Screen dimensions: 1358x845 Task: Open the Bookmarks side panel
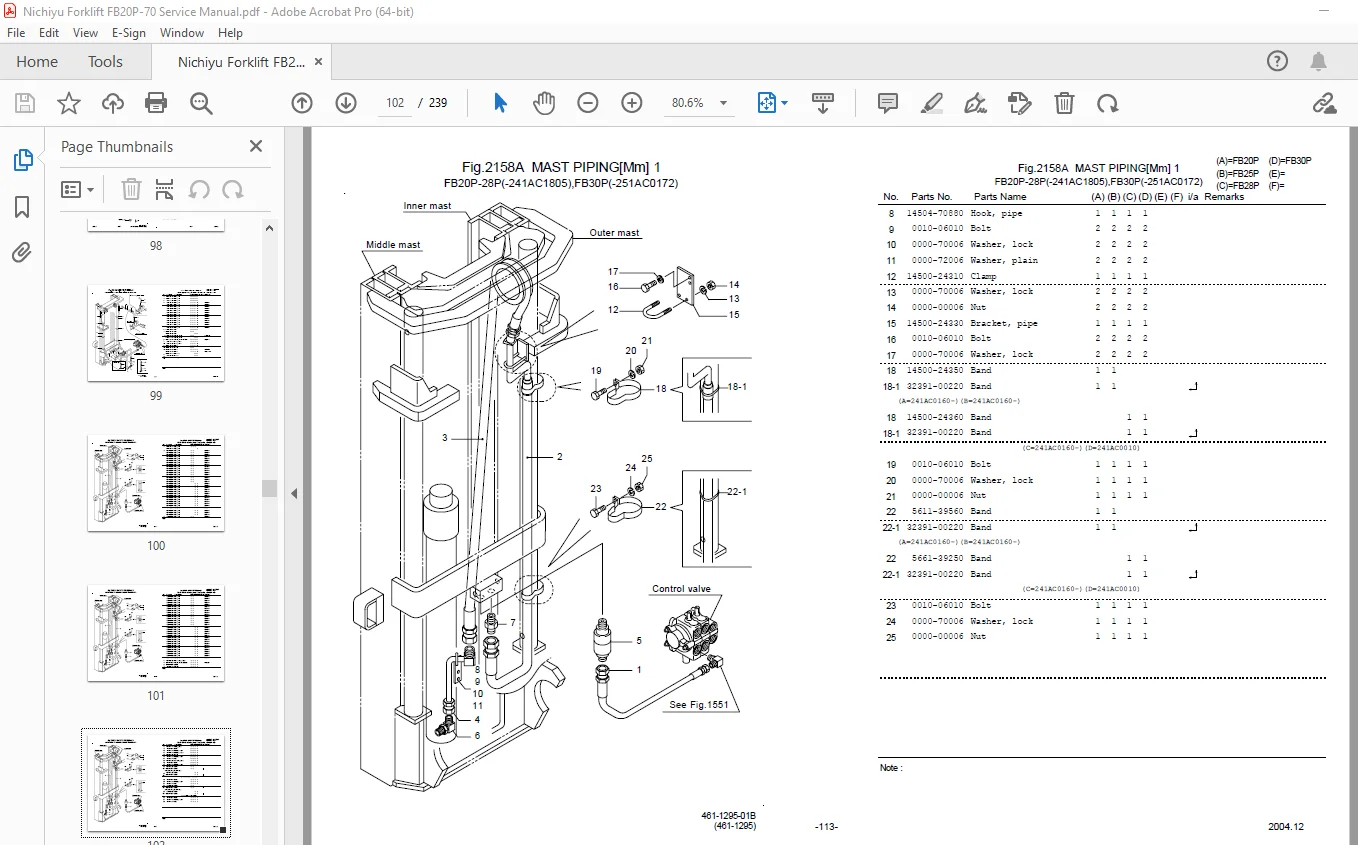(22, 207)
